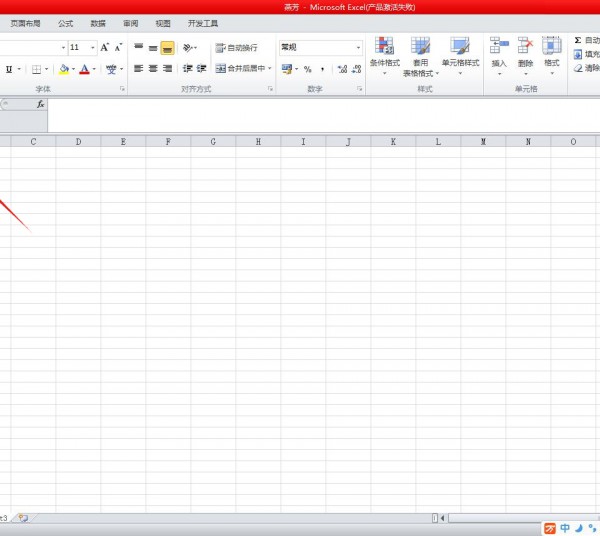Open the 开发工具 ribbon tab
Screen dimensions: 600x536
coord(203,22)
